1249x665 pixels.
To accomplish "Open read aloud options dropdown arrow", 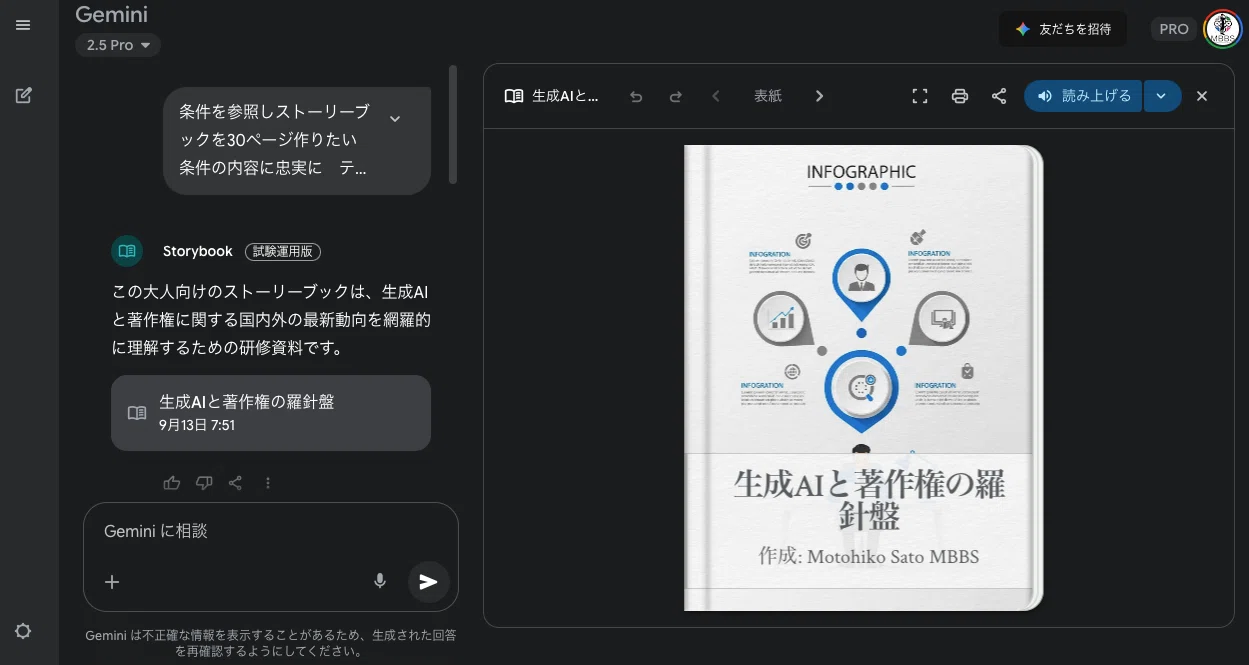I will (1162, 96).
